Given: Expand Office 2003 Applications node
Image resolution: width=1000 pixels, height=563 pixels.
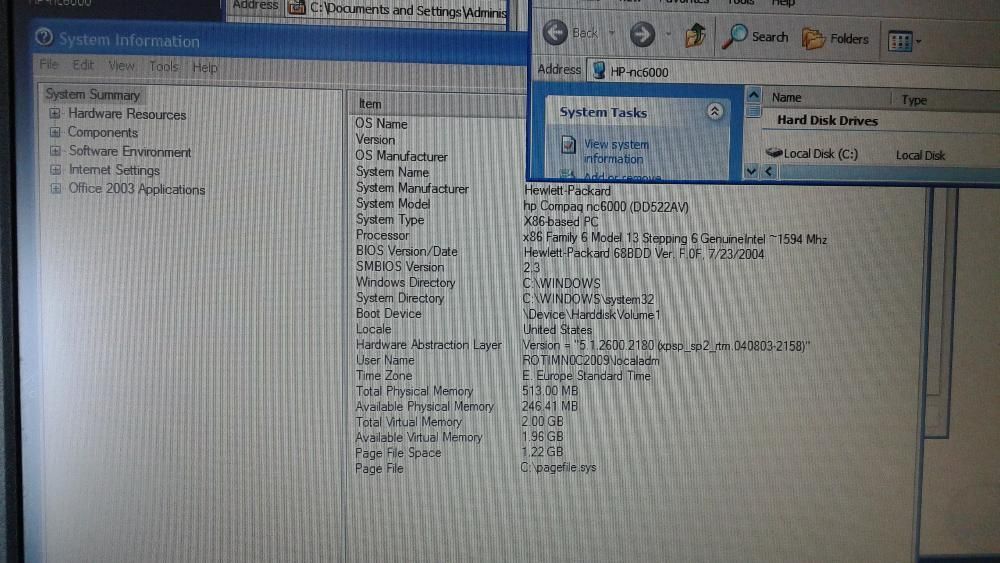Looking at the screenshot, I should (x=56, y=188).
